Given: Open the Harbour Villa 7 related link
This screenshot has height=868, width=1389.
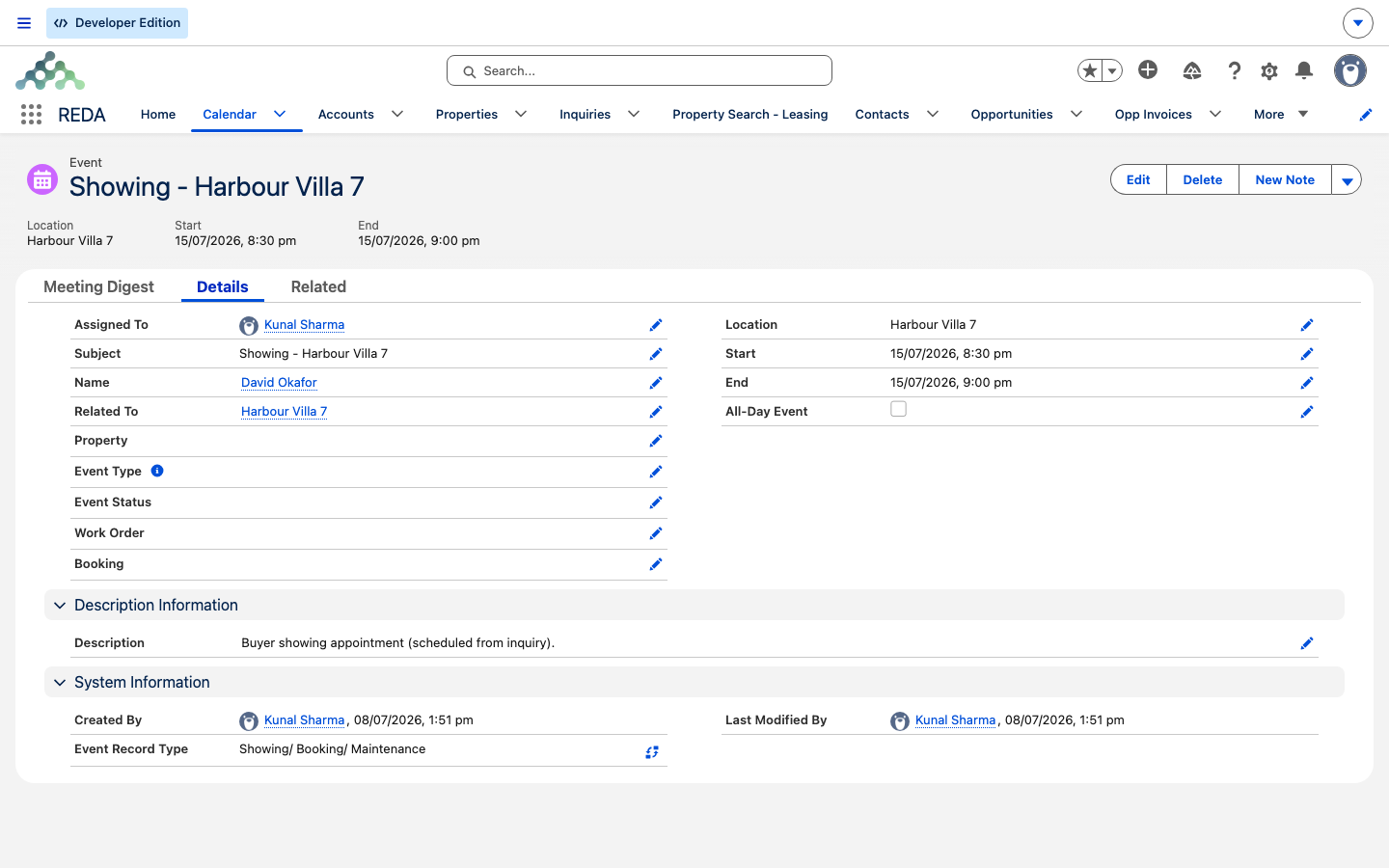Looking at the screenshot, I should [284, 412].
